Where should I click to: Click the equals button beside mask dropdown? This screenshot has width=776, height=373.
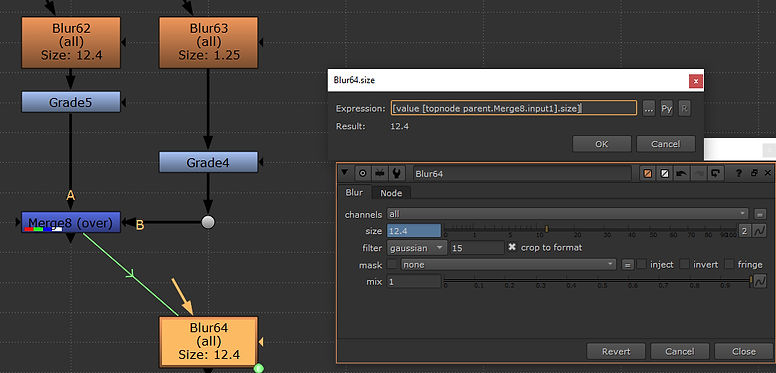point(627,265)
